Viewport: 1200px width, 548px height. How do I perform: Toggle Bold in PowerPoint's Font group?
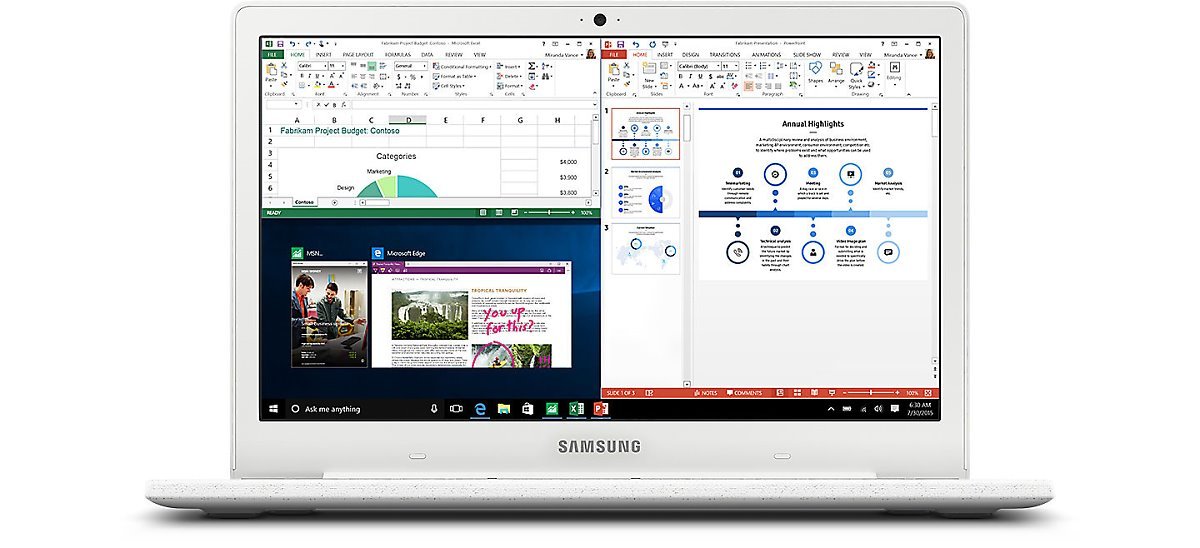[x=681, y=76]
